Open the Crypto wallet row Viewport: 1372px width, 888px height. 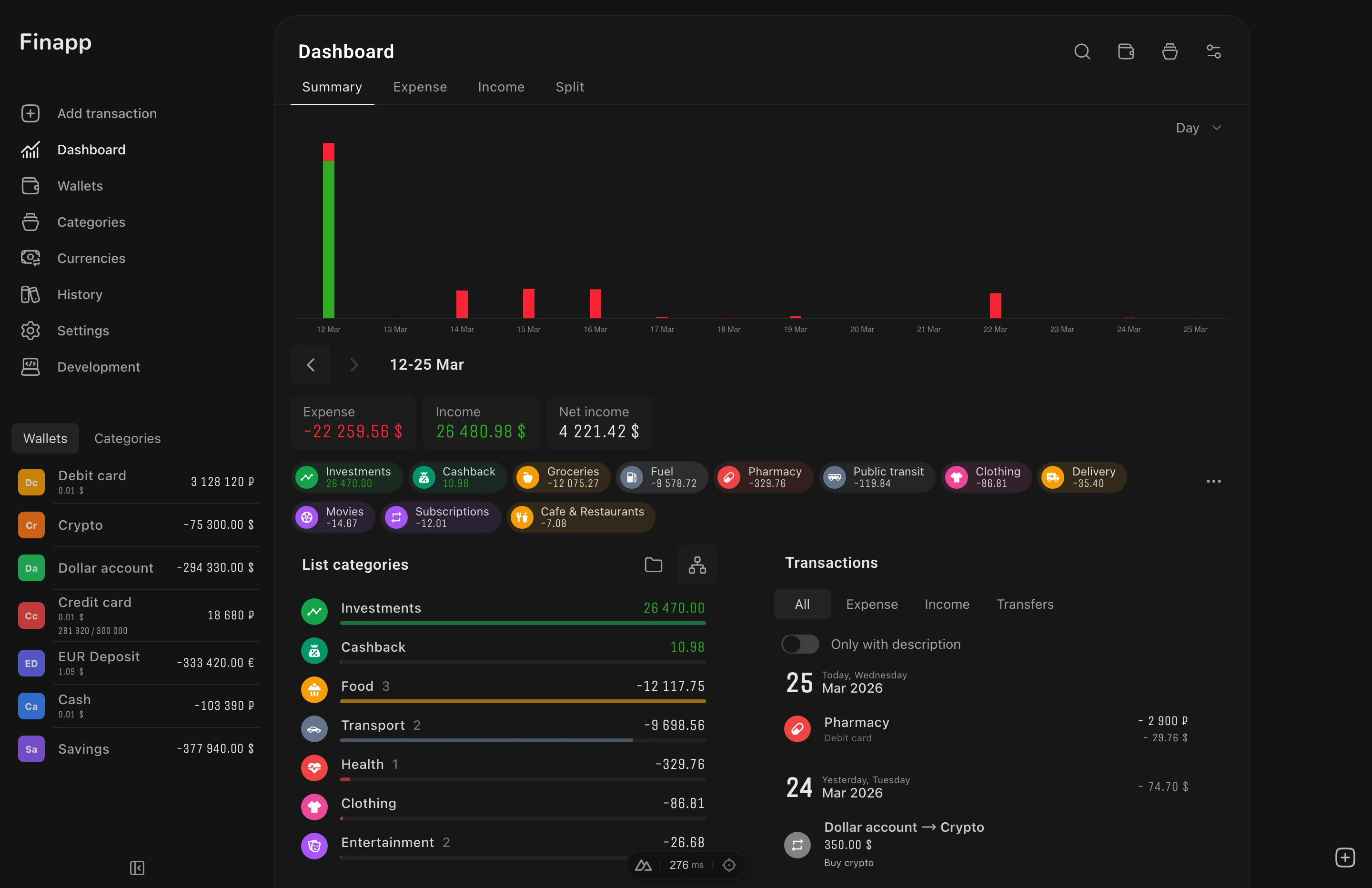click(136, 525)
